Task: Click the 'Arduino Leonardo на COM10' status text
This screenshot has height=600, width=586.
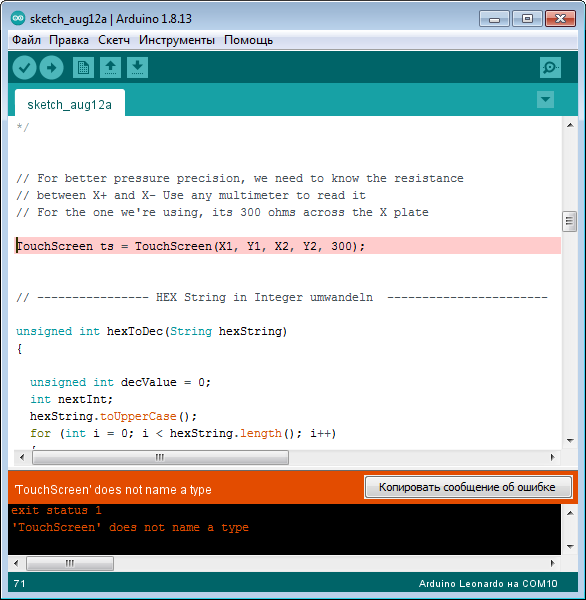Action: tap(488, 584)
